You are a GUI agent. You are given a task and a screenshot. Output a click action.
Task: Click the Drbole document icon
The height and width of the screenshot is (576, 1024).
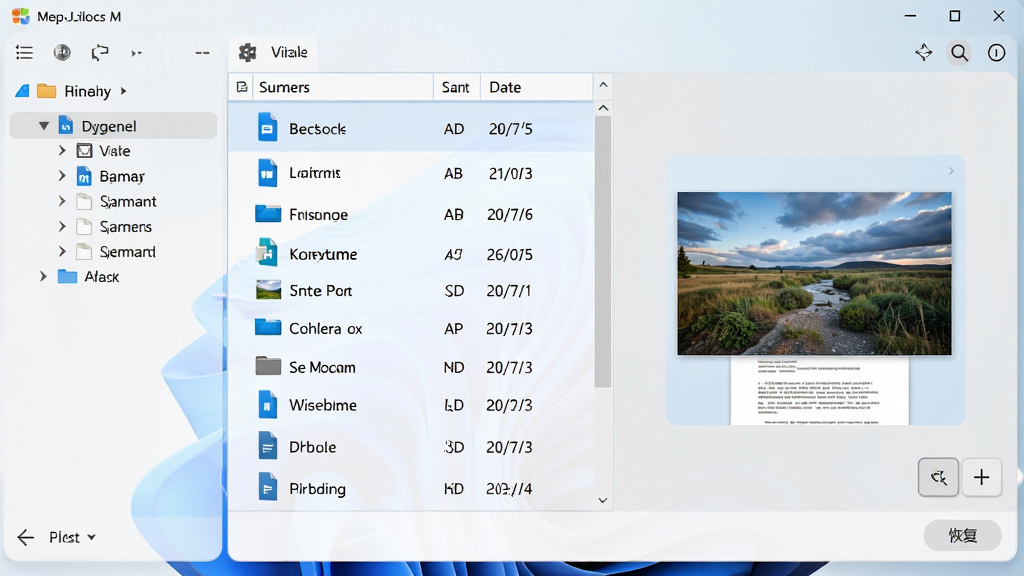pyautogui.click(x=267, y=447)
